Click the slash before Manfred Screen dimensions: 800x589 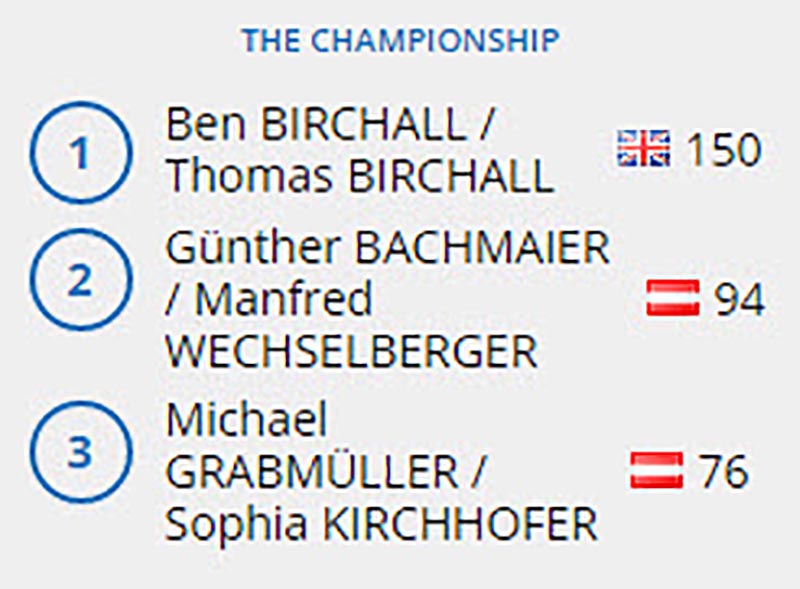pyautogui.click(x=173, y=300)
